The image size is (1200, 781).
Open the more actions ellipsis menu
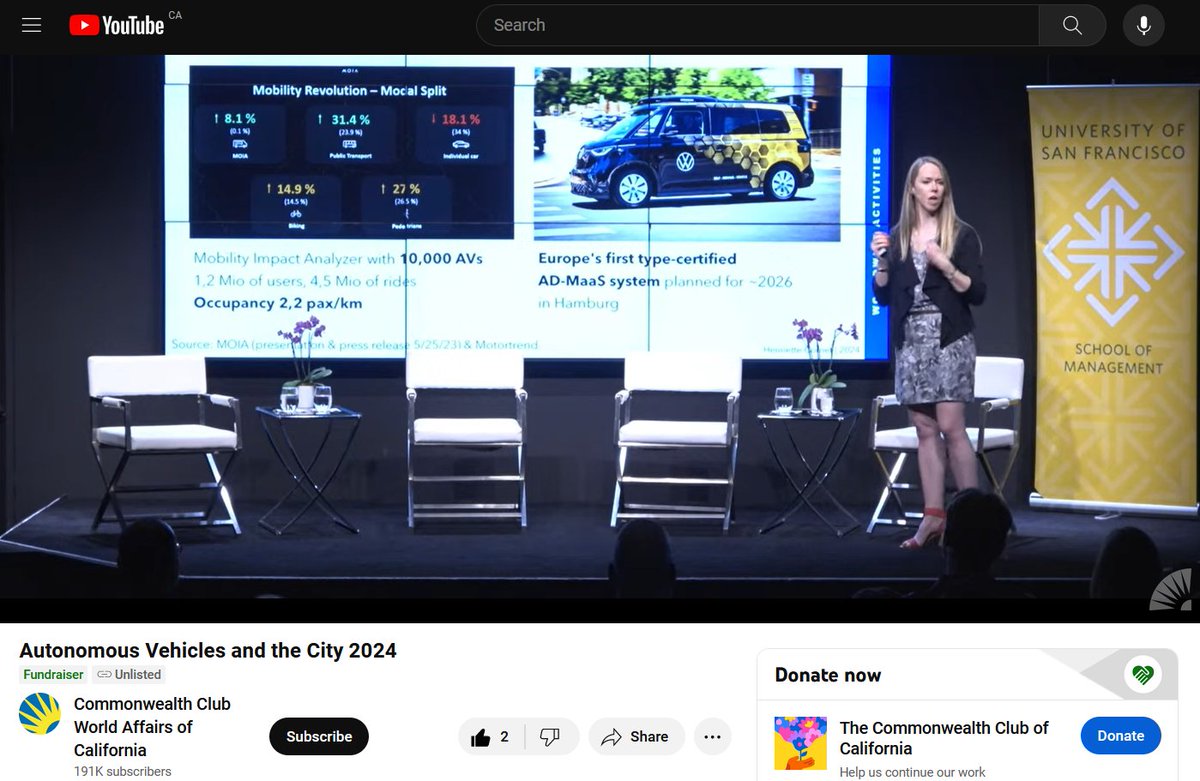(x=713, y=737)
